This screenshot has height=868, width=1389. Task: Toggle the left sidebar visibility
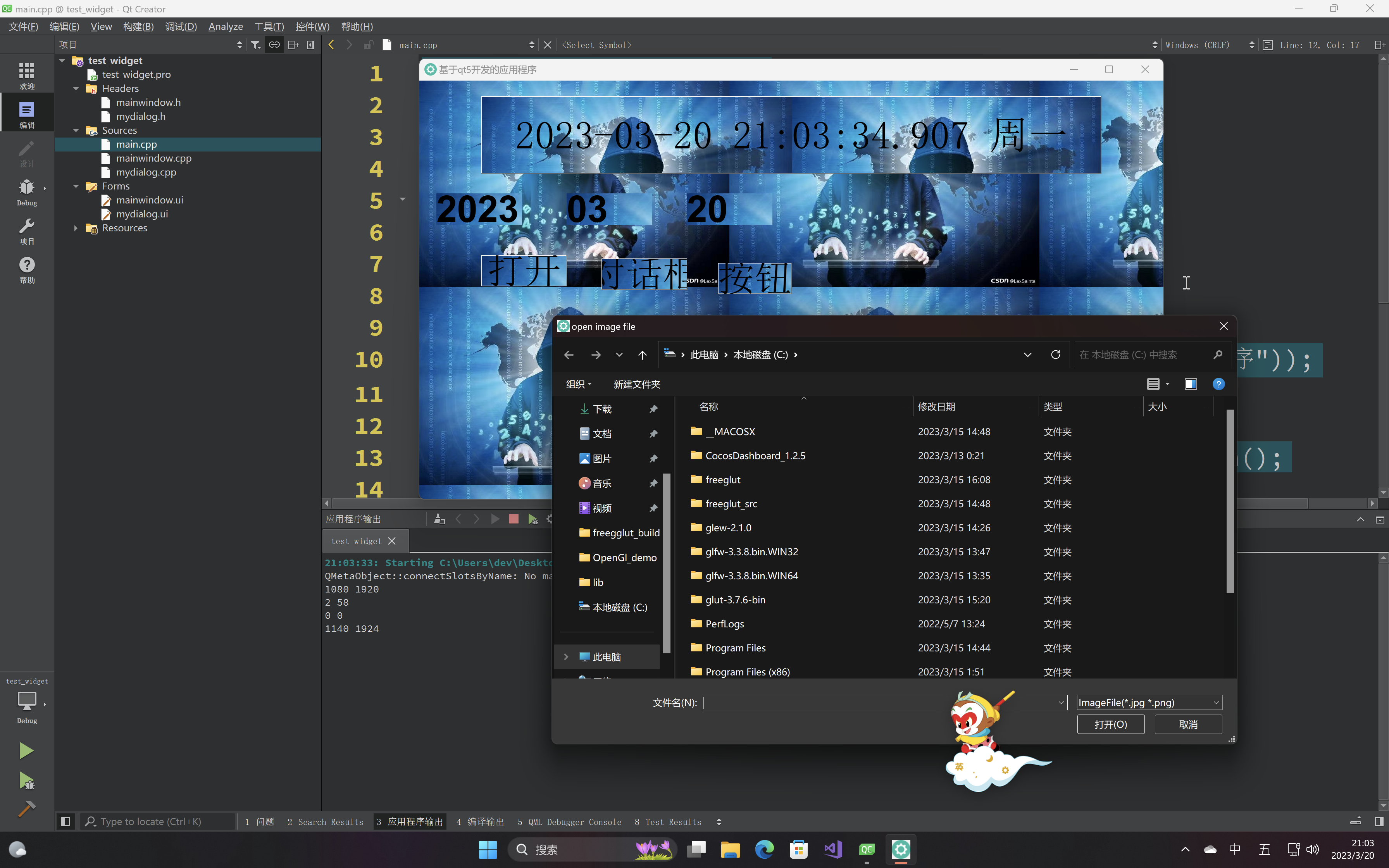coord(65,821)
